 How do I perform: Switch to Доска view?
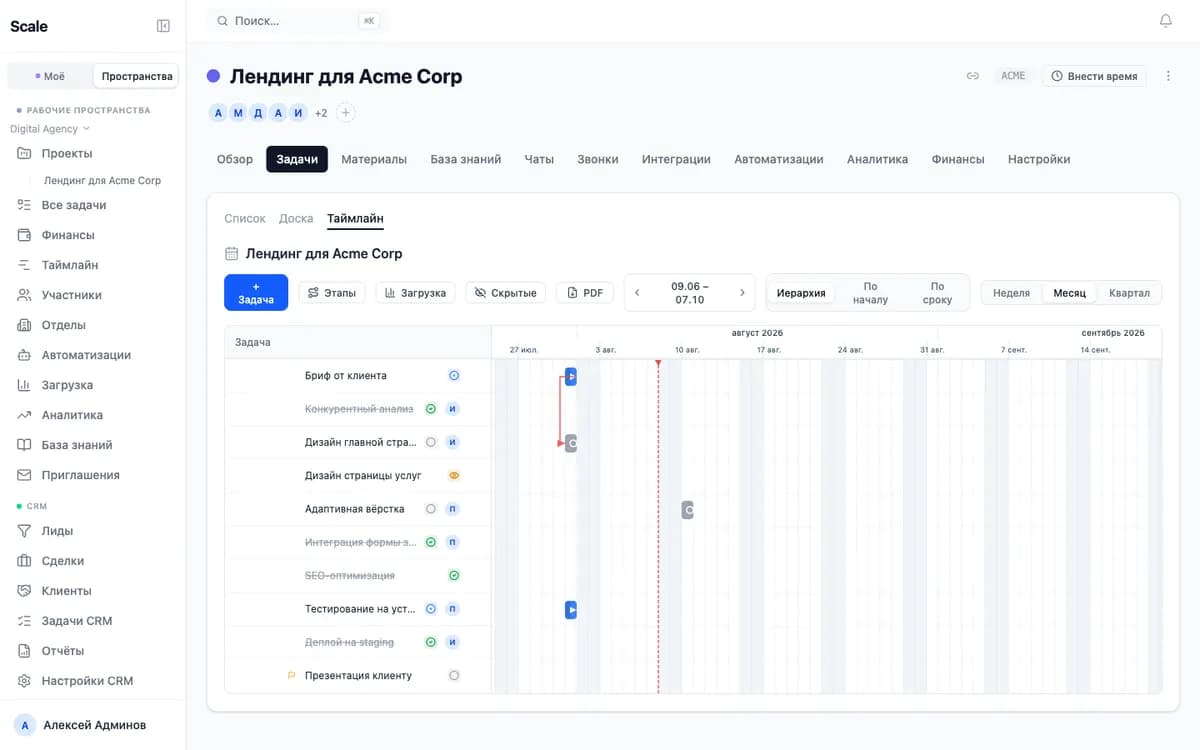coord(296,218)
